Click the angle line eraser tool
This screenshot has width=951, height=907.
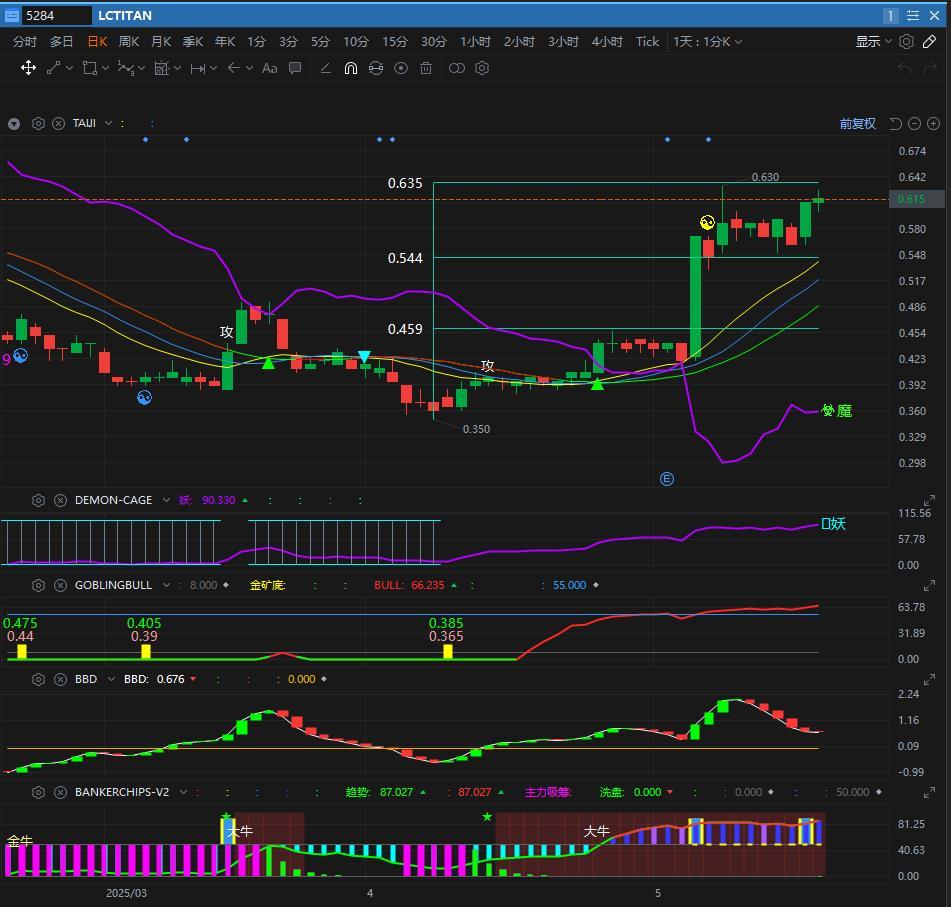(326, 68)
